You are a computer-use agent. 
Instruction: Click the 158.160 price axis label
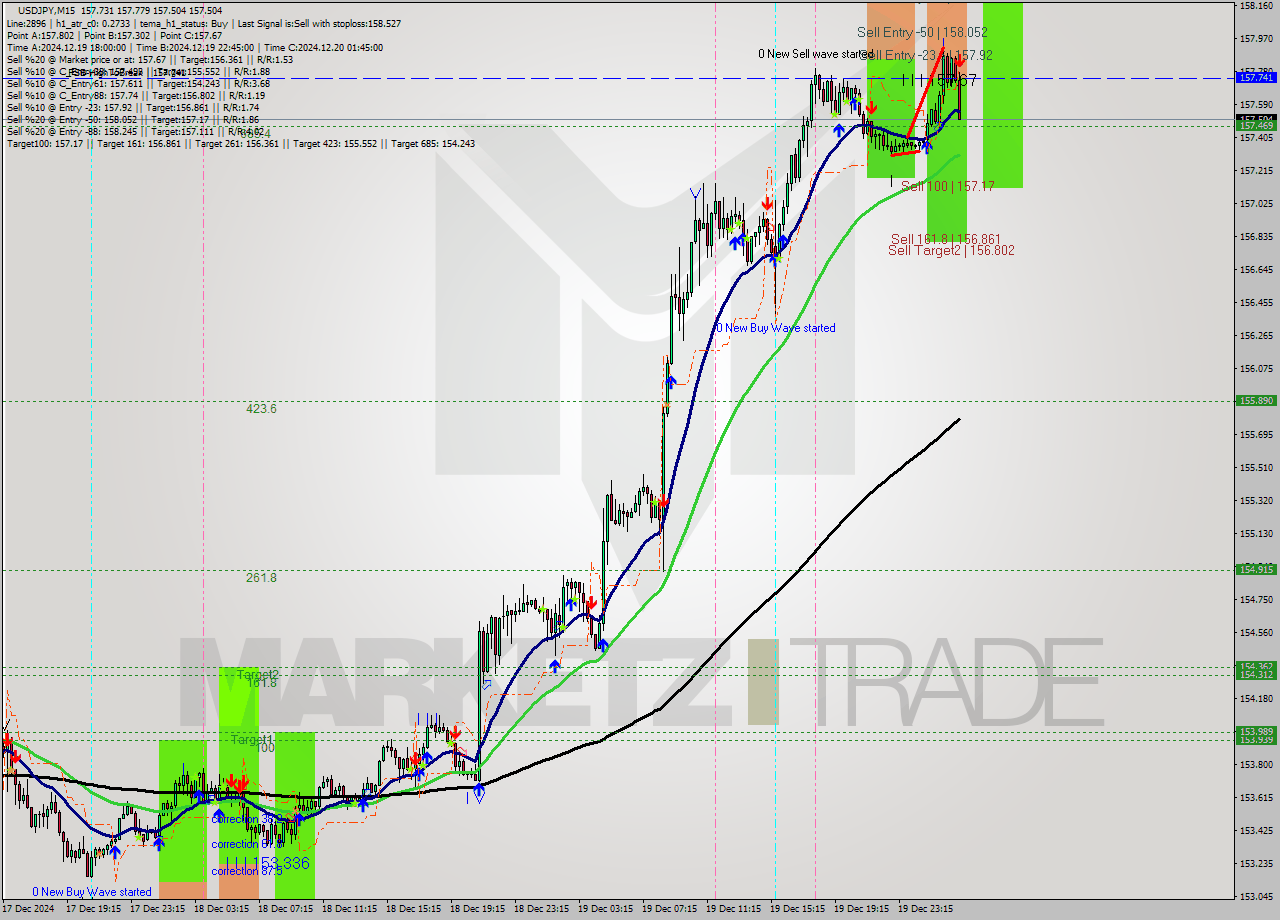[1256, 5]
